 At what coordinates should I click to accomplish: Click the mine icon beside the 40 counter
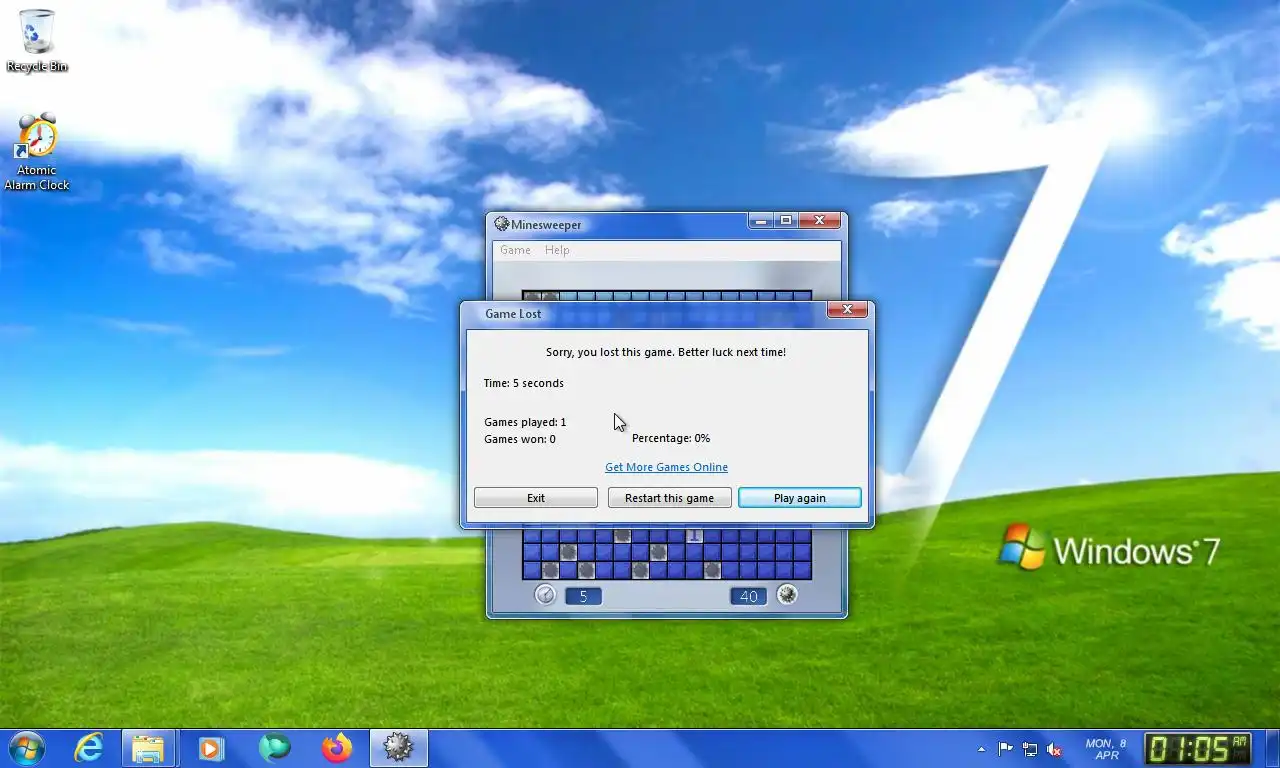787,595
